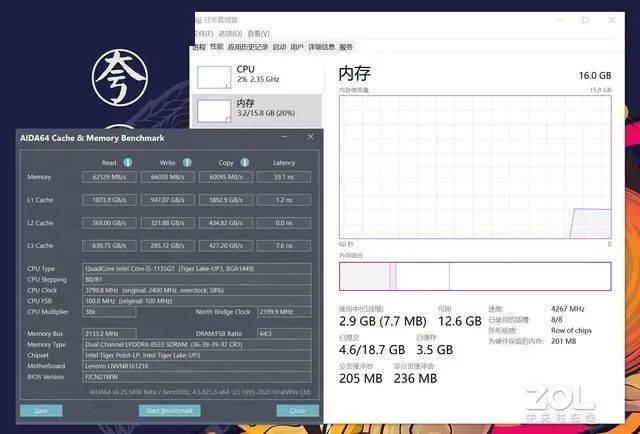Viewport: 640px width, 434px height.
Task: Click the in-use value 2.9 GB (7.7 MB)
Action: (382, 322)
